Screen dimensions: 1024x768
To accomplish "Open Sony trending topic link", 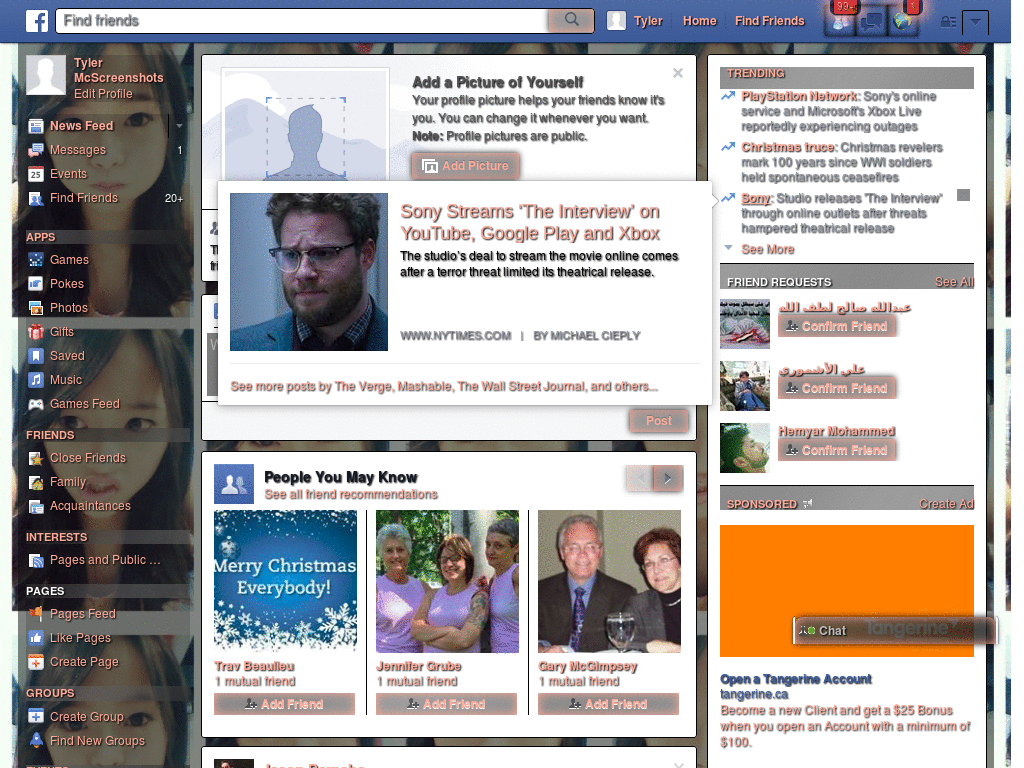I will pos(756,199).
